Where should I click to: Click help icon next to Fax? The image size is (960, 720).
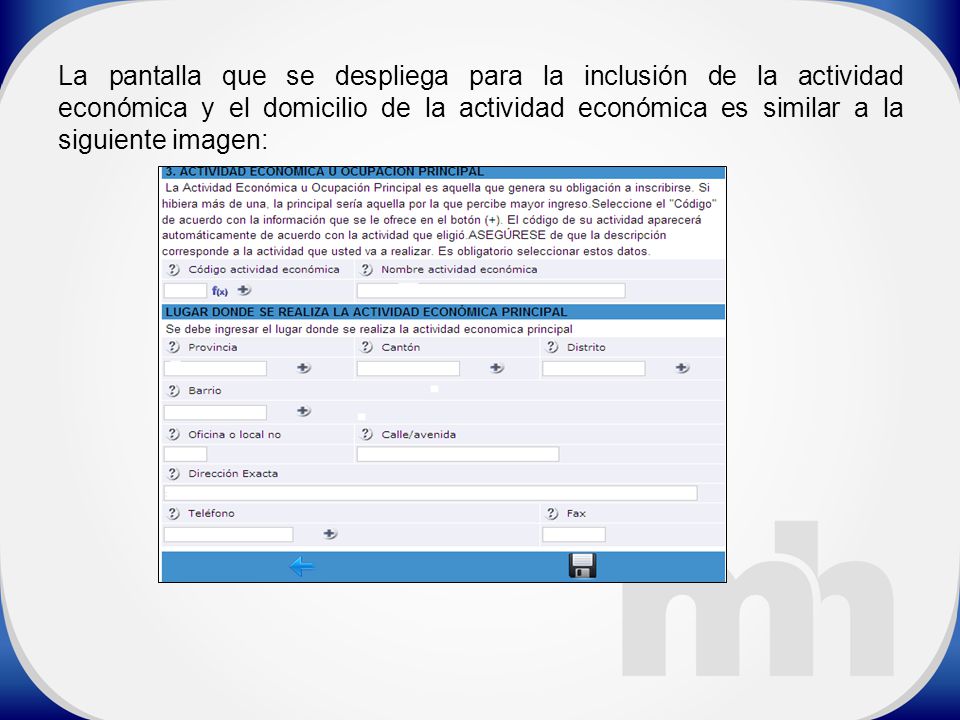pos(552,513)
